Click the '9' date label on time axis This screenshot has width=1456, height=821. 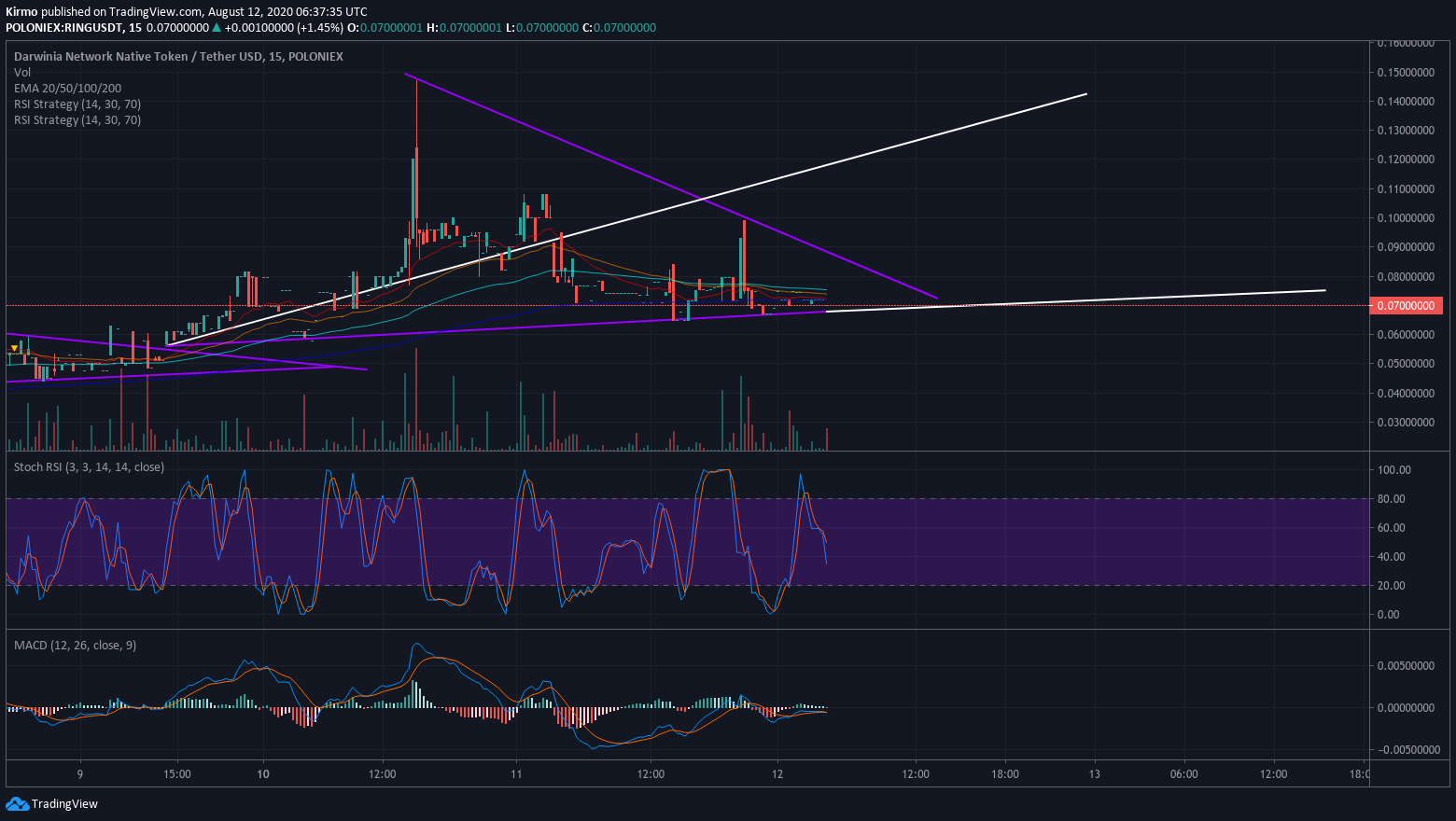pos(80,773)
